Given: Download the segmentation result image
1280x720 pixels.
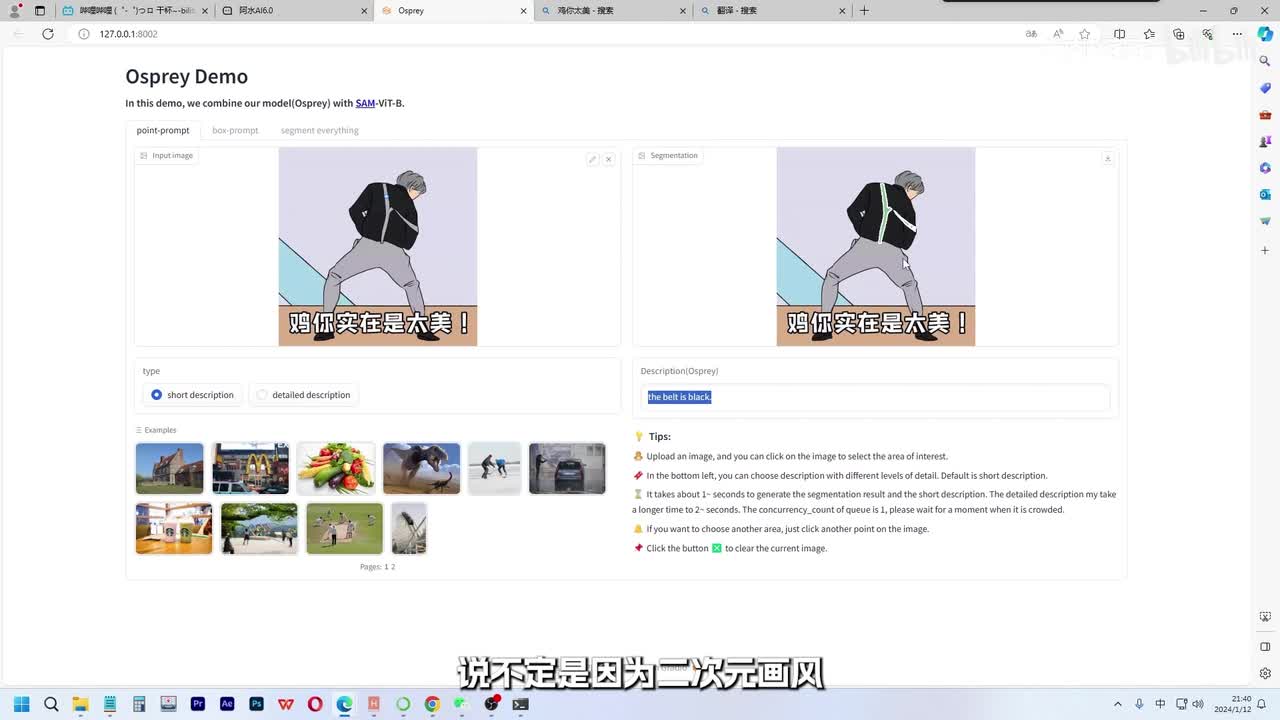Looking at the screenshot, I should point(1107,158).
